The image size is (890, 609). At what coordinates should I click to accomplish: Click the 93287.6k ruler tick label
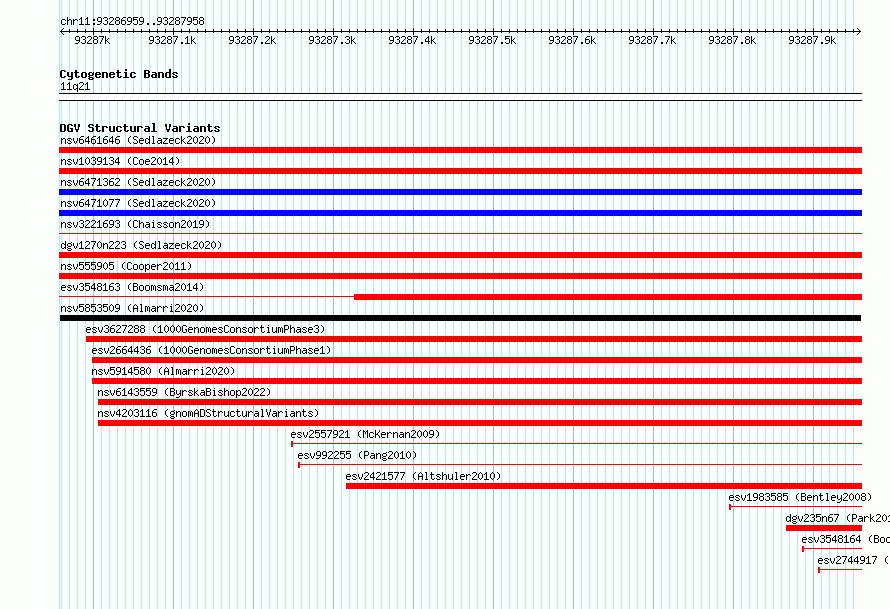(x=572, y=40)
